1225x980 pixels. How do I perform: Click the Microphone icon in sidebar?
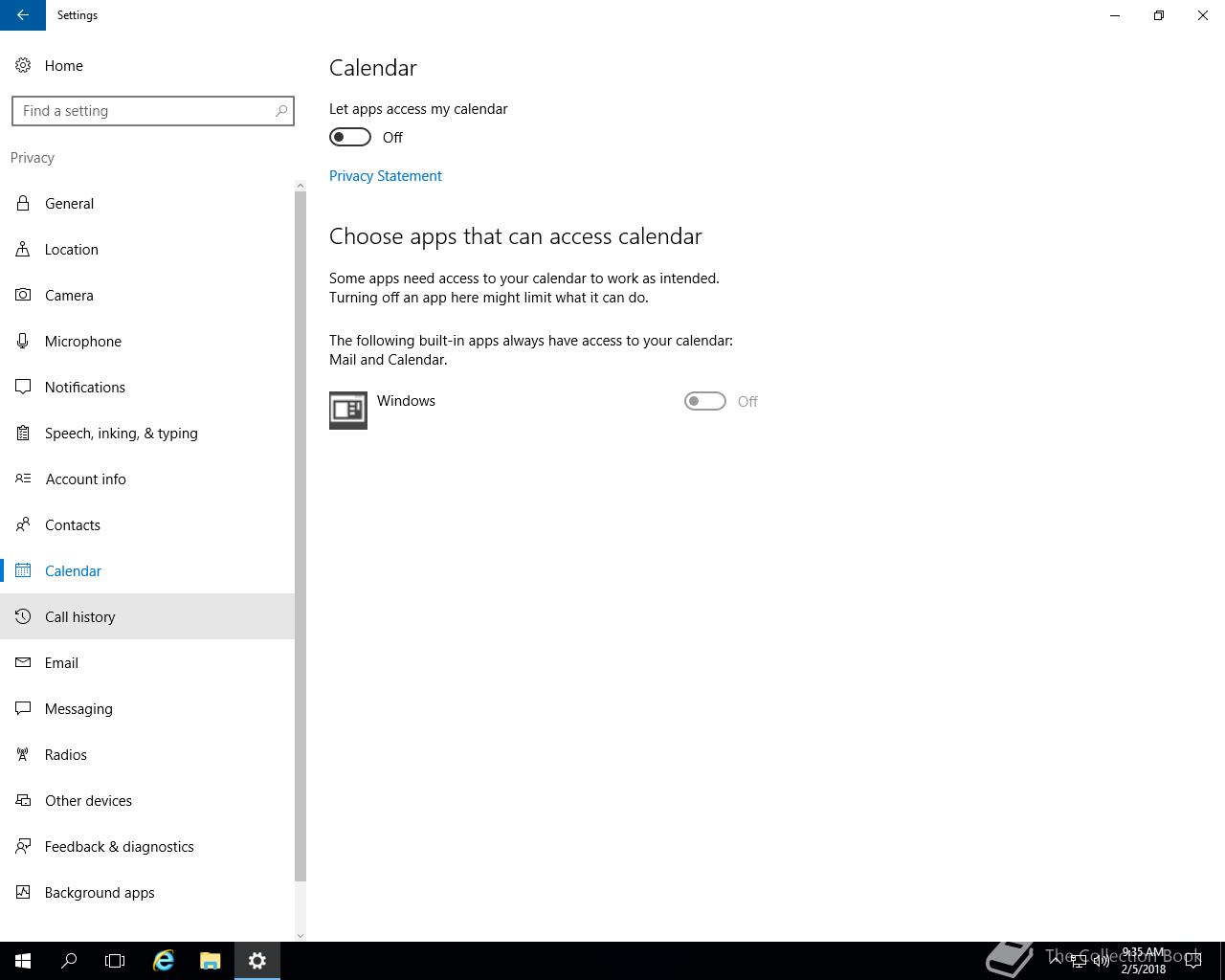(23, 341)
